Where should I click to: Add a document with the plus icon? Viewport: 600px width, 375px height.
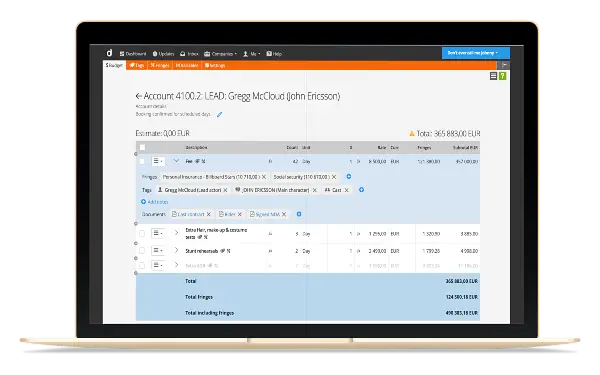299,214
